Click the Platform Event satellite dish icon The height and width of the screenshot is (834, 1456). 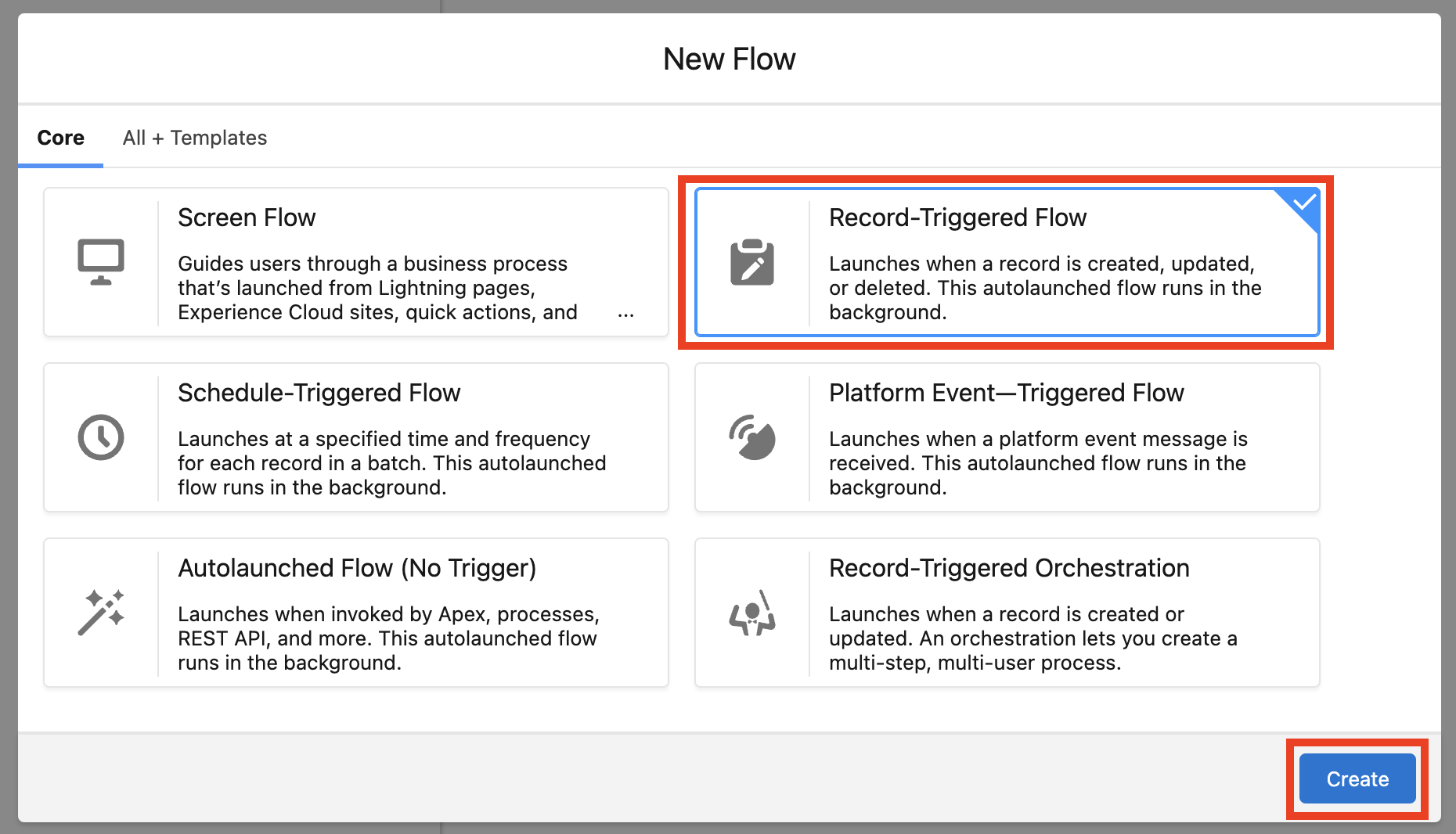coord(752,437)
